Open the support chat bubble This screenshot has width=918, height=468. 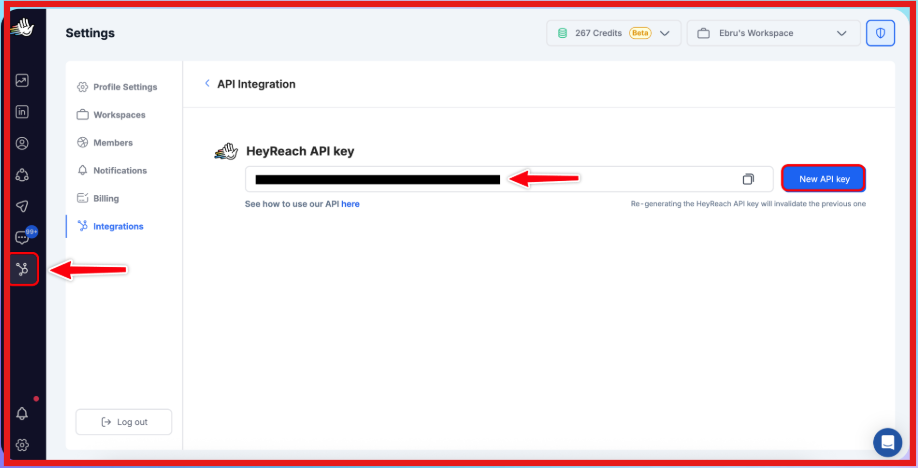(888, 442)
